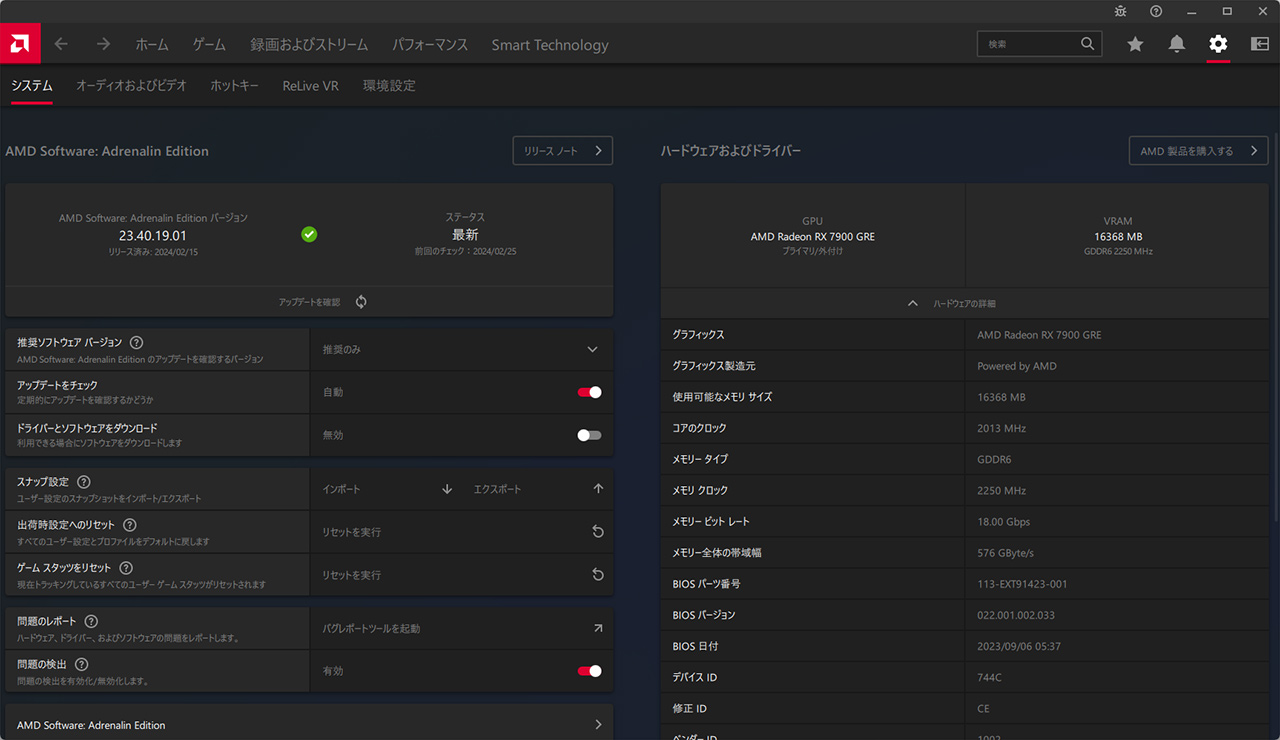Go forward with the right arrow icon

pos(103,44)
